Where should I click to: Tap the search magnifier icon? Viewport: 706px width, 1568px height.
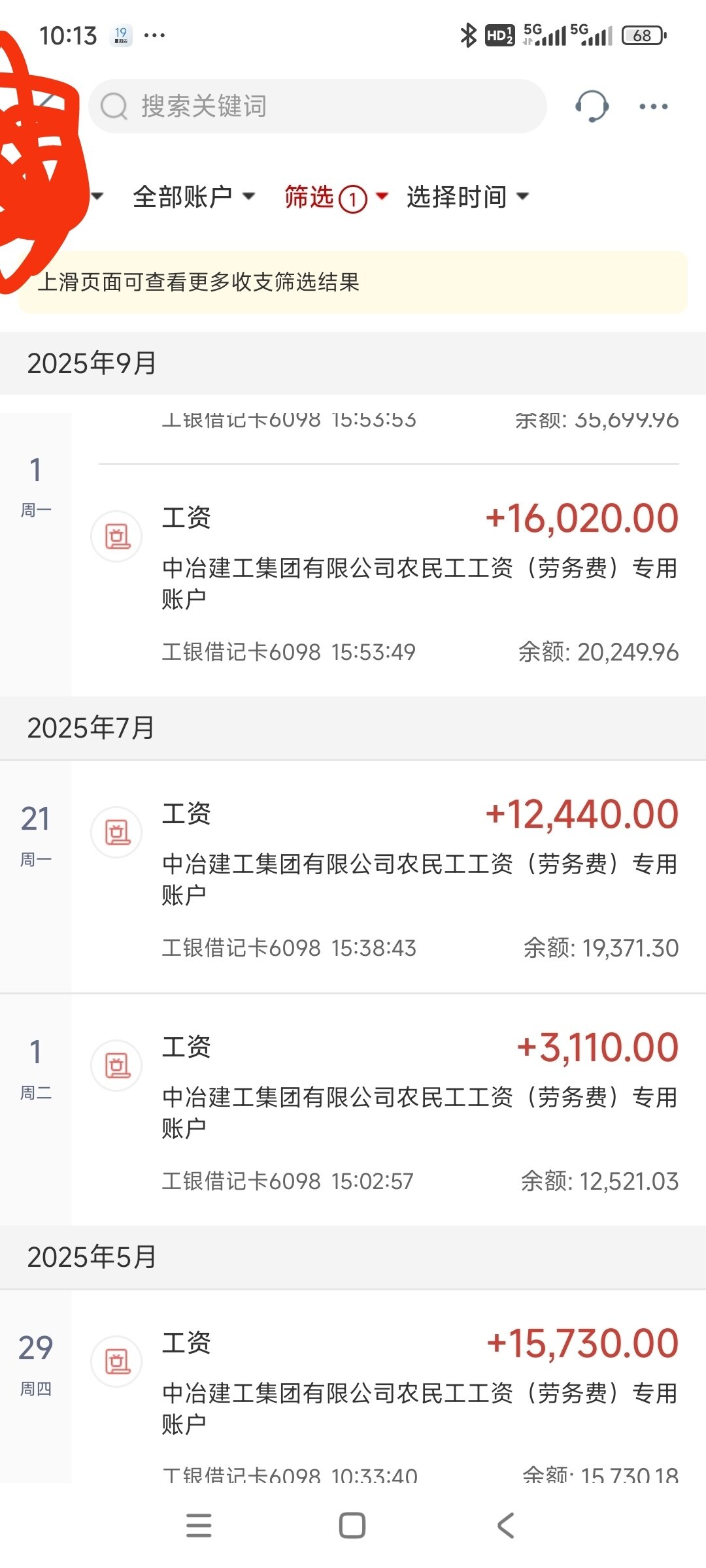pyautogui.click(x=114, y=106)
